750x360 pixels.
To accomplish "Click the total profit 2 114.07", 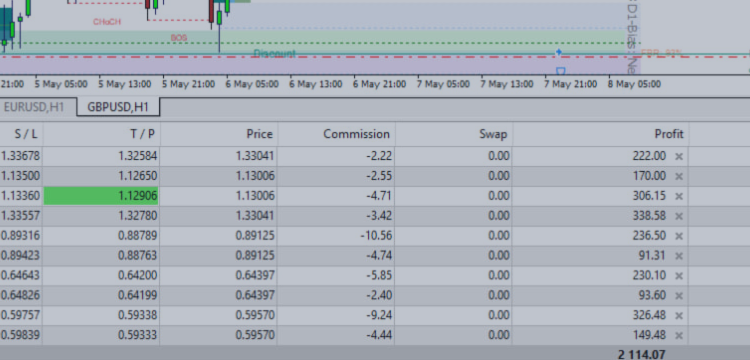I will tap(641, 354).
